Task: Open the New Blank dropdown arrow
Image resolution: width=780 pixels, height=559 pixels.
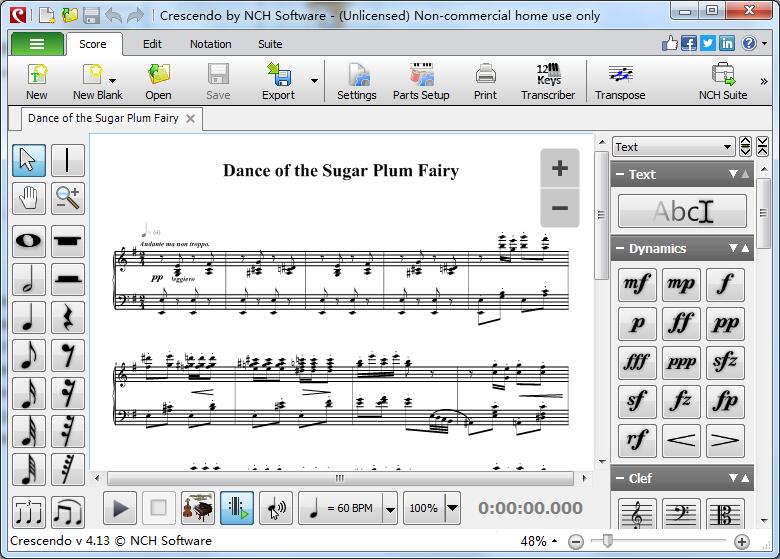Action: click(x=113, y=81)
